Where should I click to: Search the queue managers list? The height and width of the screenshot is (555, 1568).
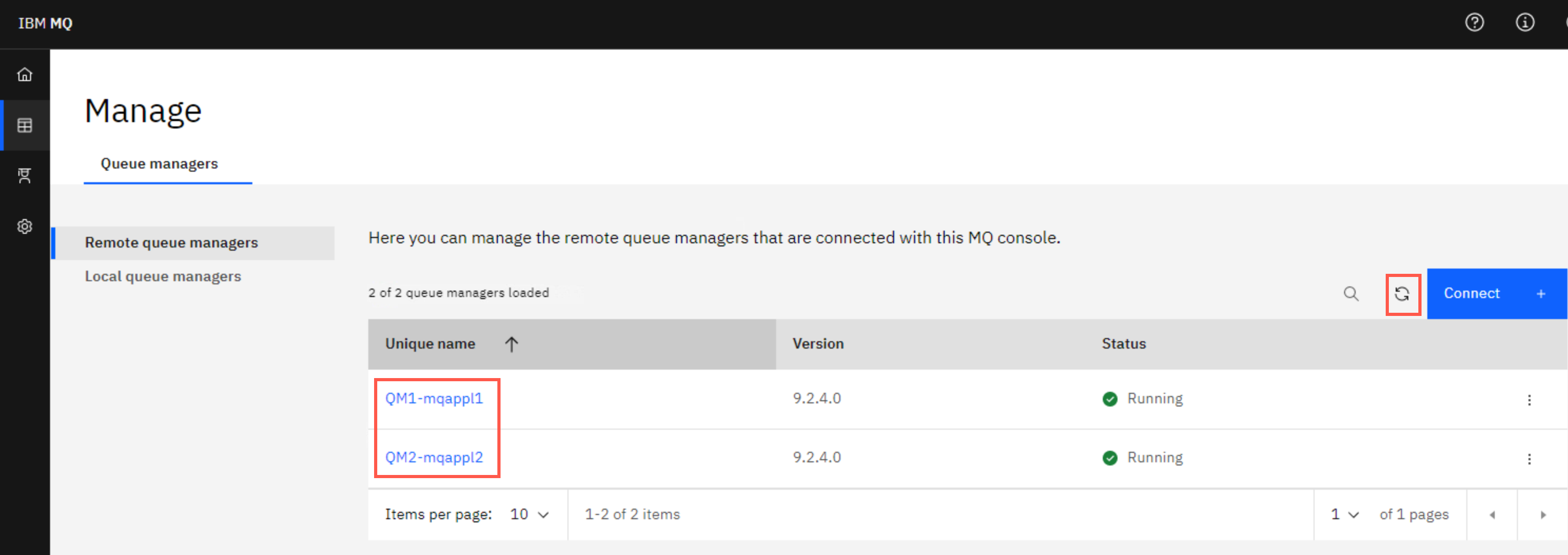[1351, 294]
